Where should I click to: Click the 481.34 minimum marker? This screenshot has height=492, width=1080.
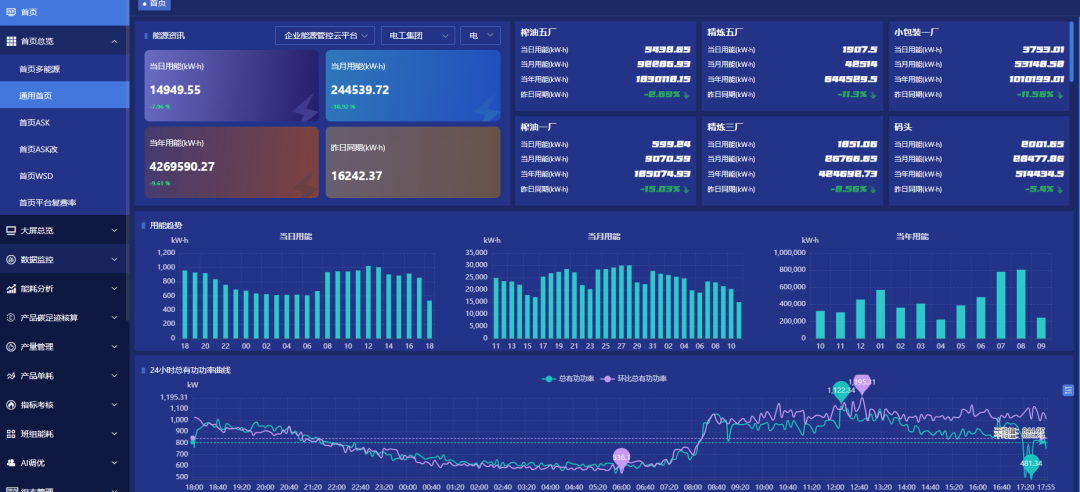tap(1031, 464)
